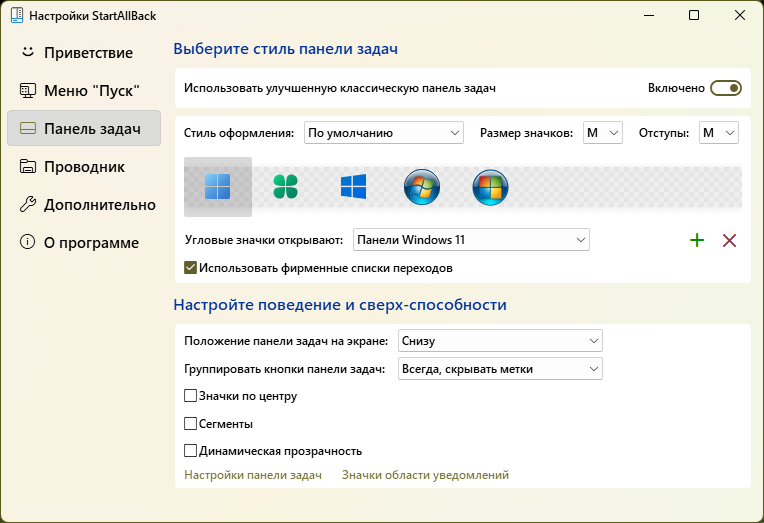Expand Группировать кнопки панели задач dropdown

500,369
